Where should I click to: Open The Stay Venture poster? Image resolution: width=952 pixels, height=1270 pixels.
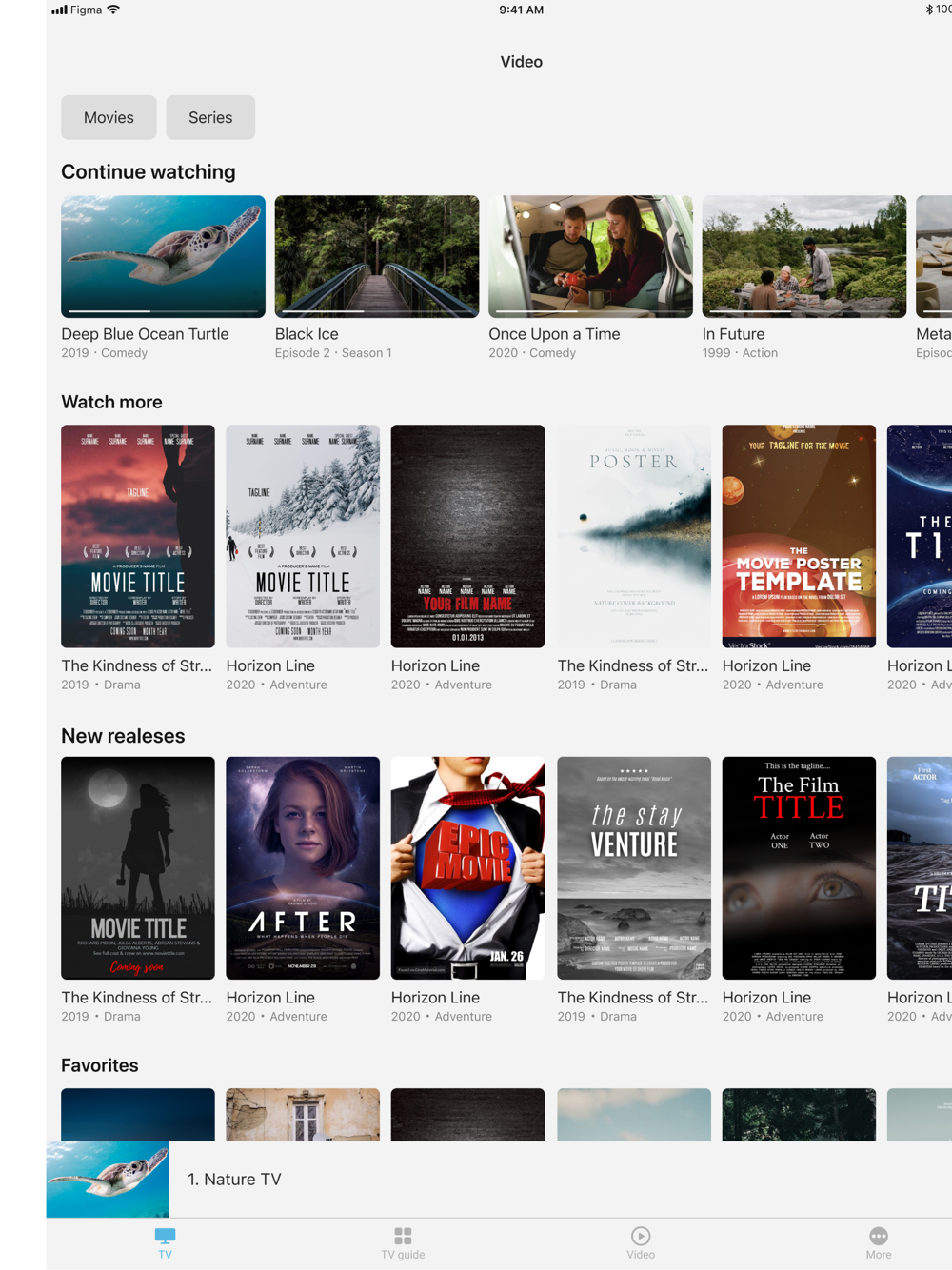[x=634, y=868]
